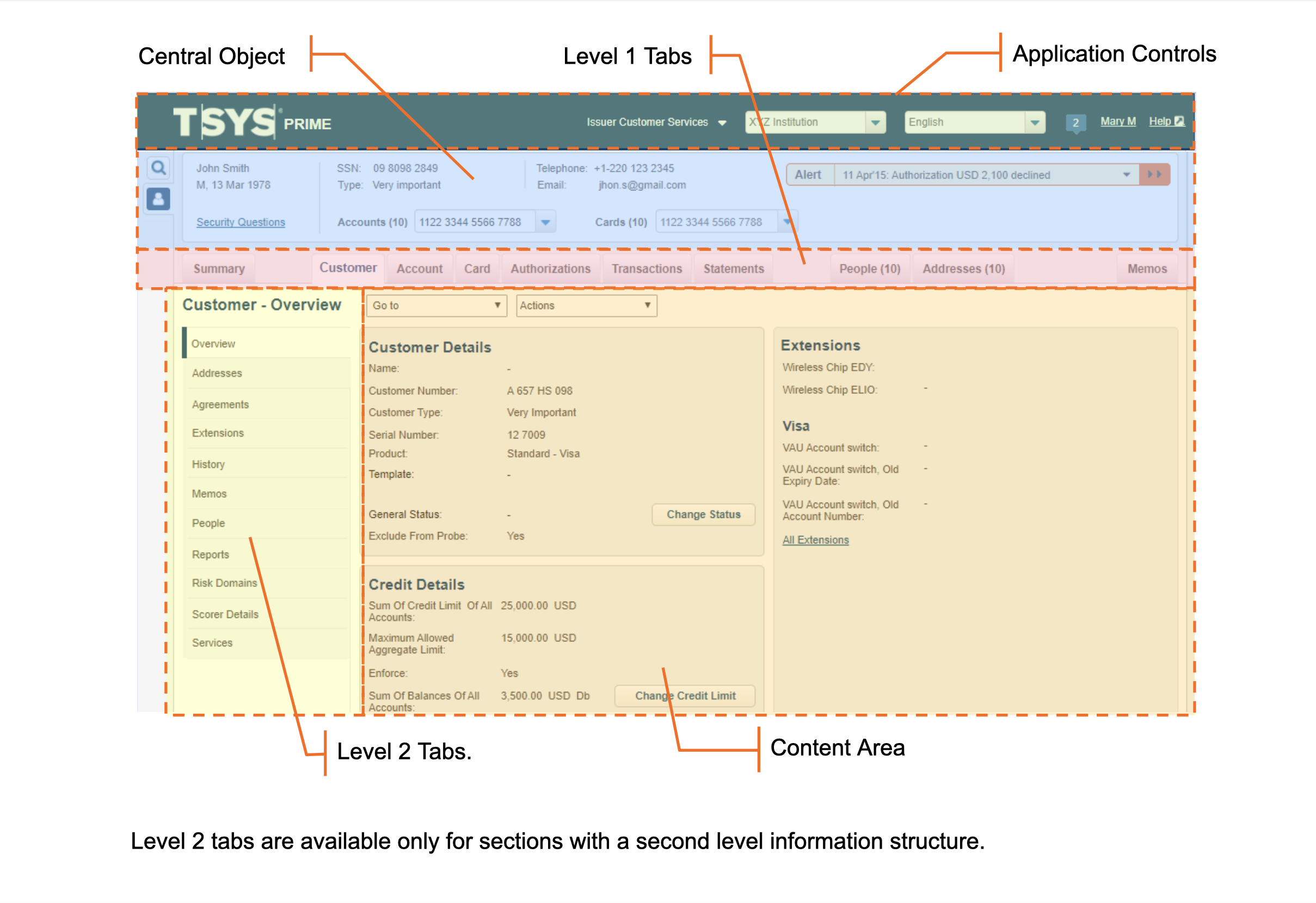Click the Change Status button

703,515
